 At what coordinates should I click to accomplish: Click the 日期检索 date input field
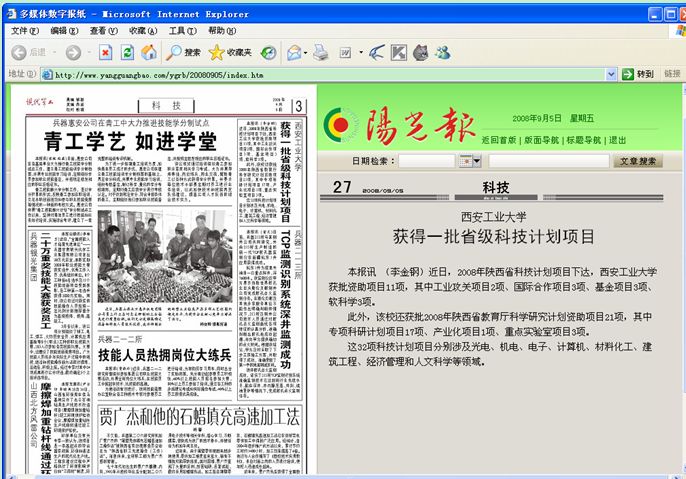427,161
